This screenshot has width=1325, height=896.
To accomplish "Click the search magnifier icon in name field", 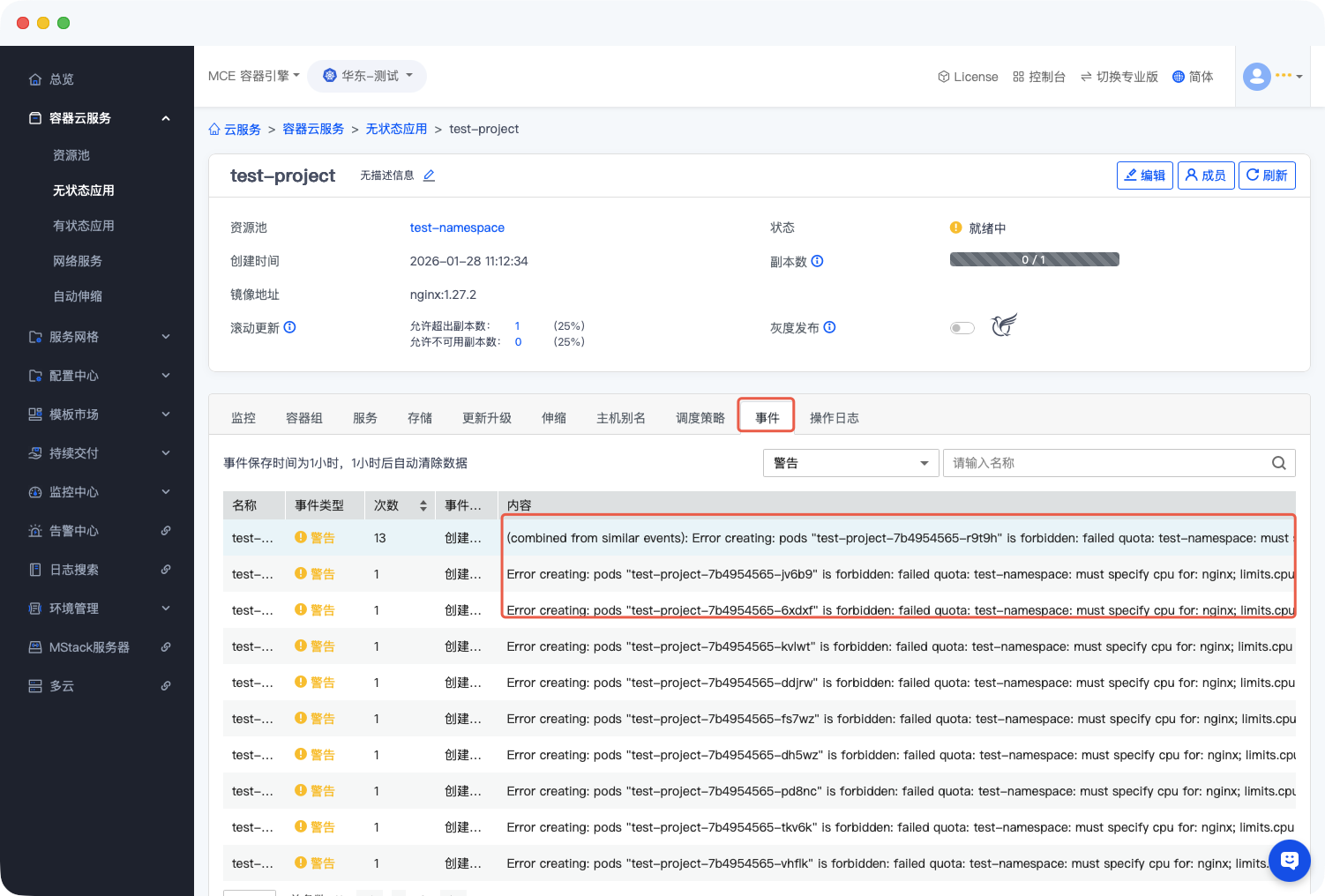I will 1278,463.
